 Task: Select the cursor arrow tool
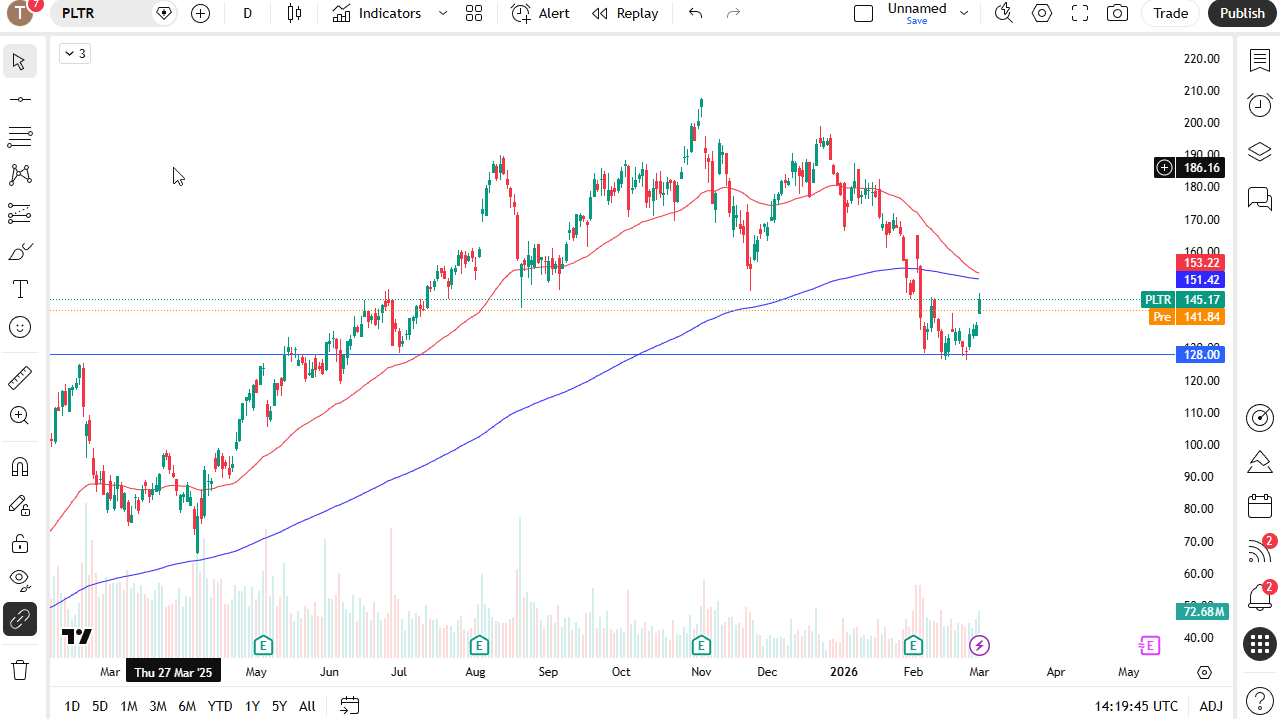pyautogui.click(x=19, y=61)
